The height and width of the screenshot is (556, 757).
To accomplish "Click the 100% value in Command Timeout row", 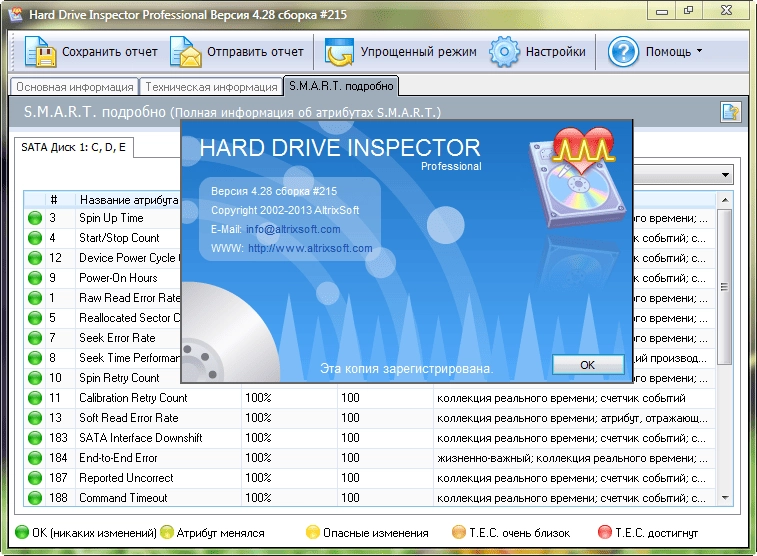I will click(258, 498).
